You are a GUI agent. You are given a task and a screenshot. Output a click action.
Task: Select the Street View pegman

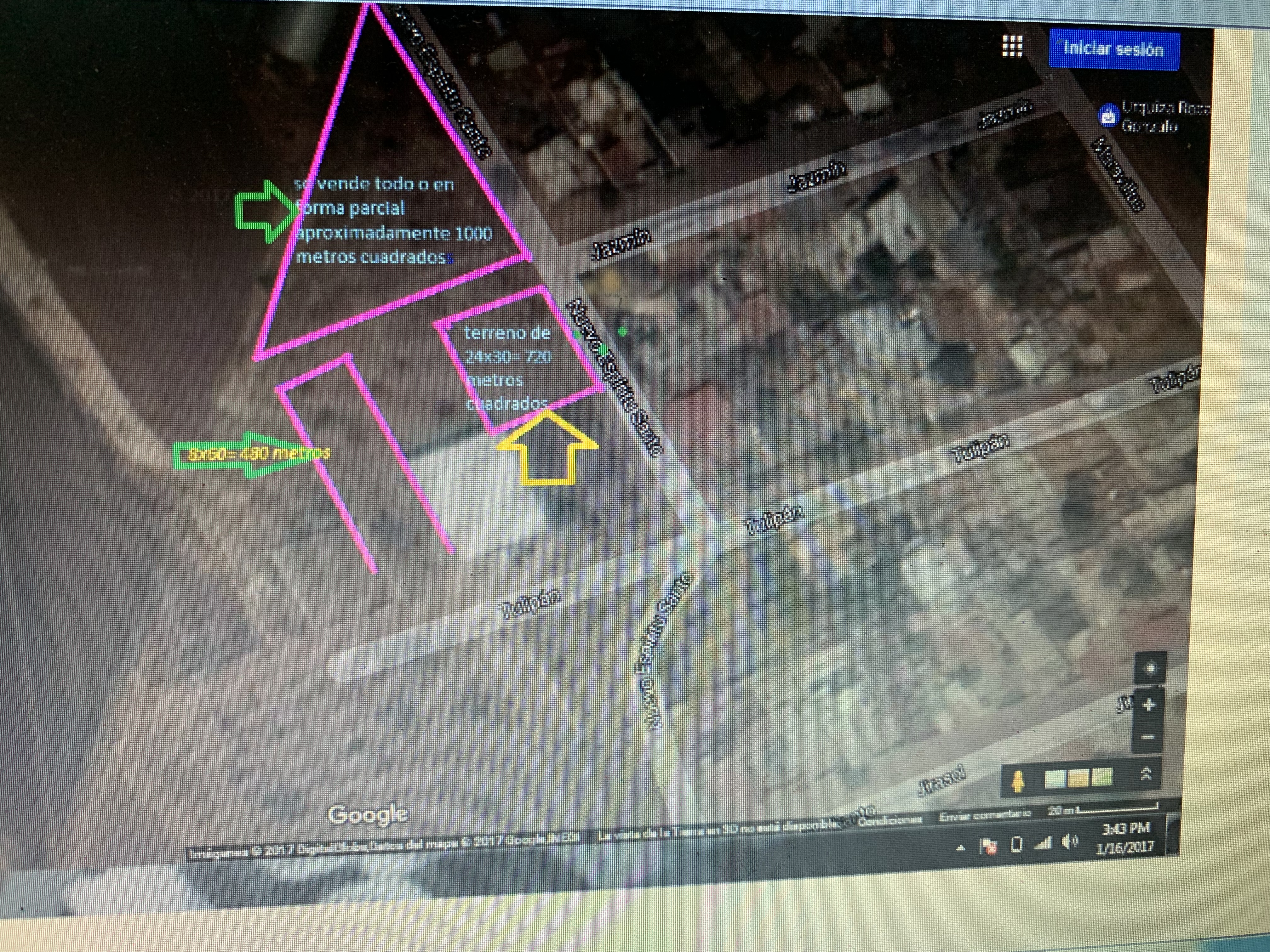(x=1018, y=782)
